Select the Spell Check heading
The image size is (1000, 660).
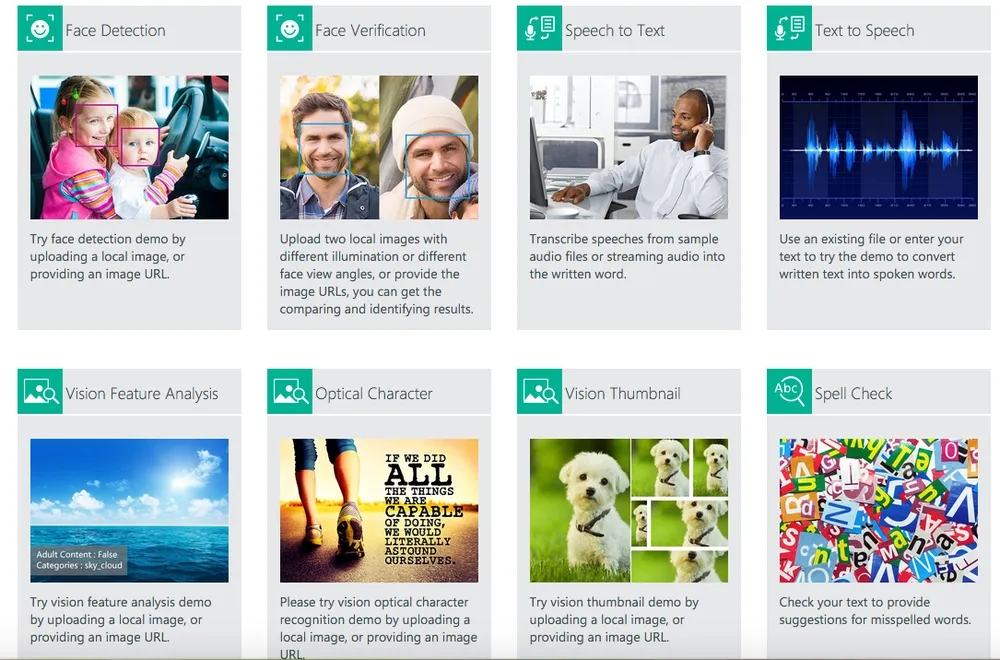pyautogui.click(x=853, y=394)
